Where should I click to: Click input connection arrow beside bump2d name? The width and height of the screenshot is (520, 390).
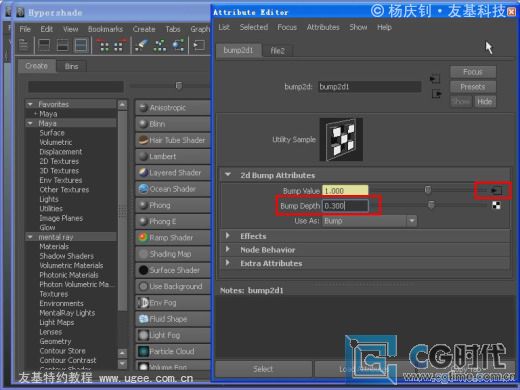coord(435,79)
